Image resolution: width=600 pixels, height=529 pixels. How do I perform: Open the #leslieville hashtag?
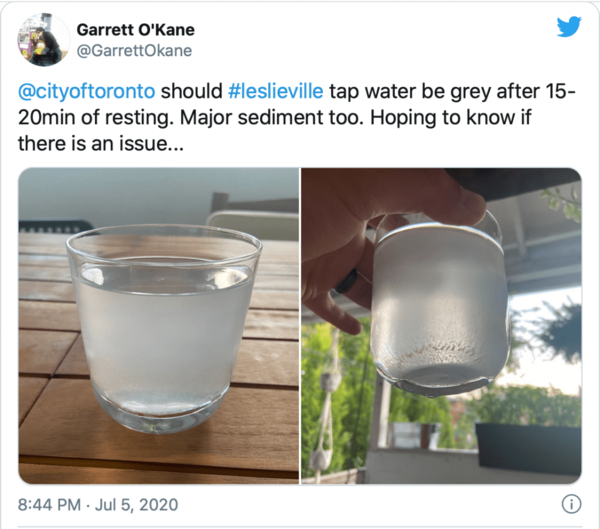coord(276,91)
